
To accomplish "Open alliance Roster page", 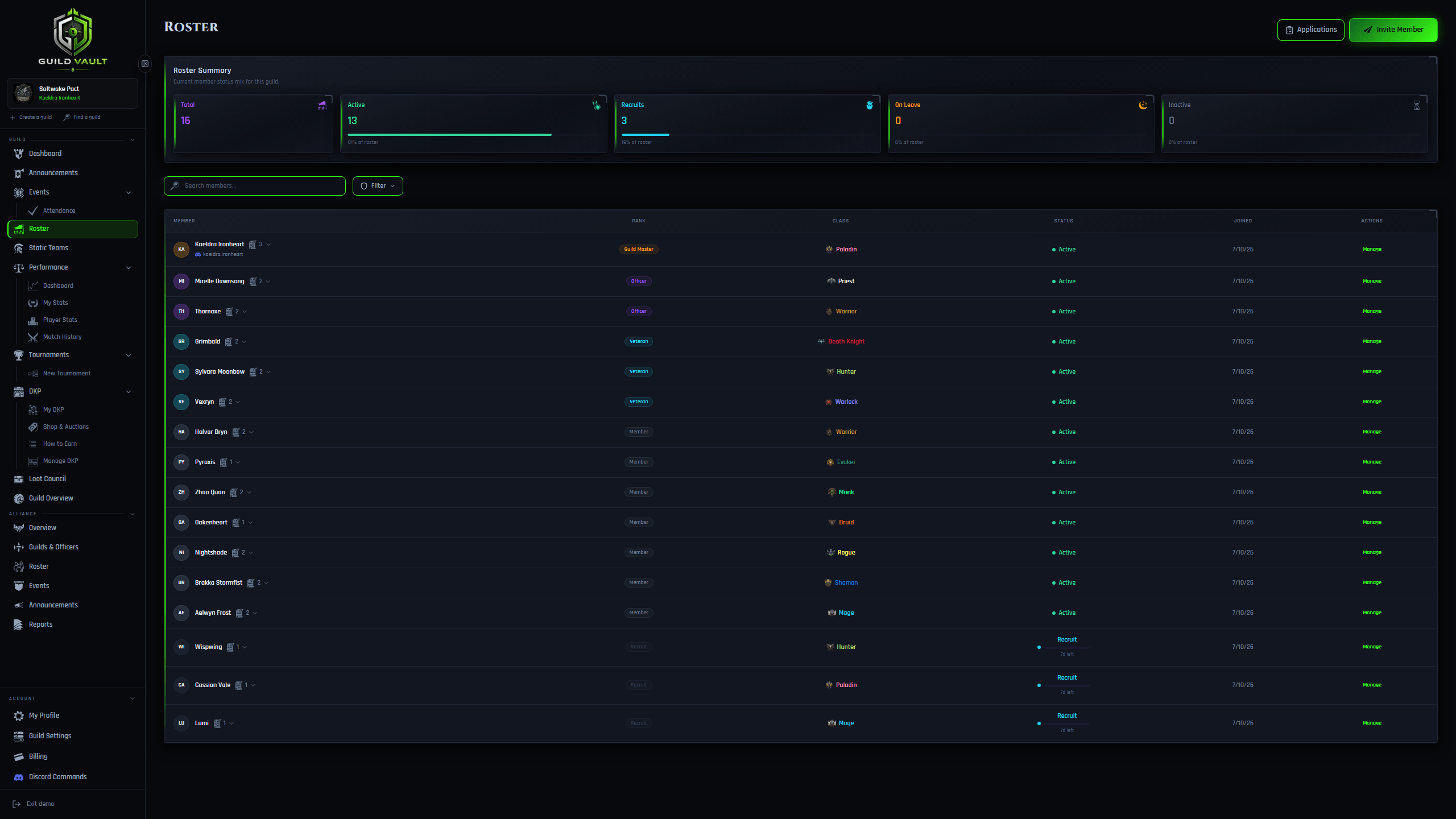I will [x=73, y=566].
